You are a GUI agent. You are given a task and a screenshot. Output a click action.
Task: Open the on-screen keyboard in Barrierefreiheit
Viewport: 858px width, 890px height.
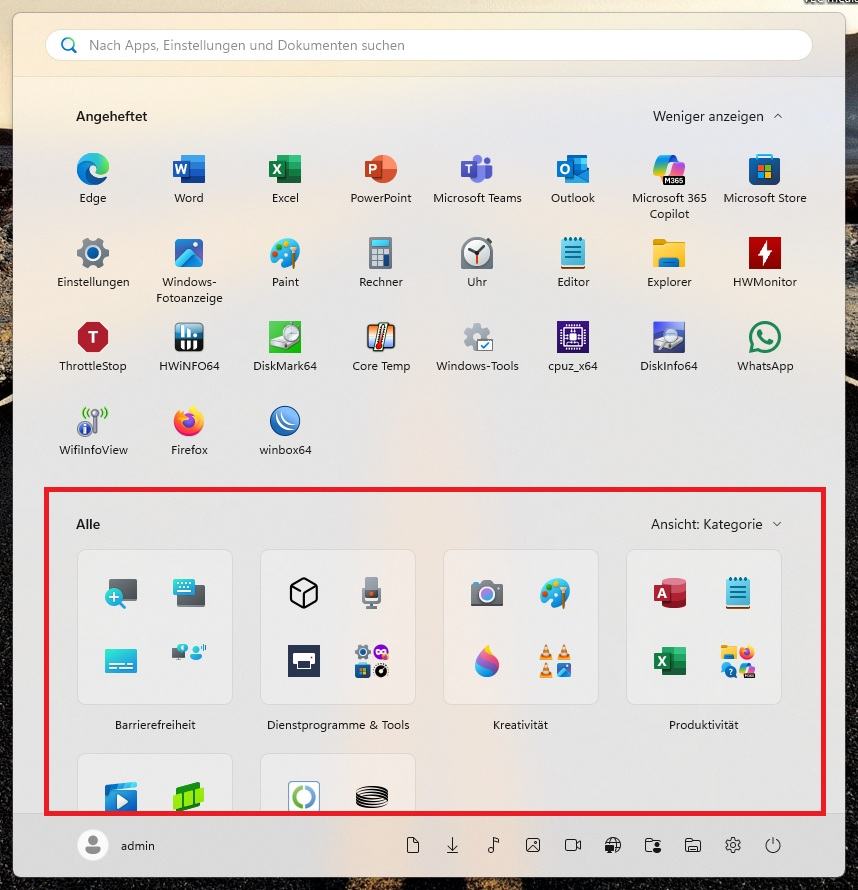189,594
